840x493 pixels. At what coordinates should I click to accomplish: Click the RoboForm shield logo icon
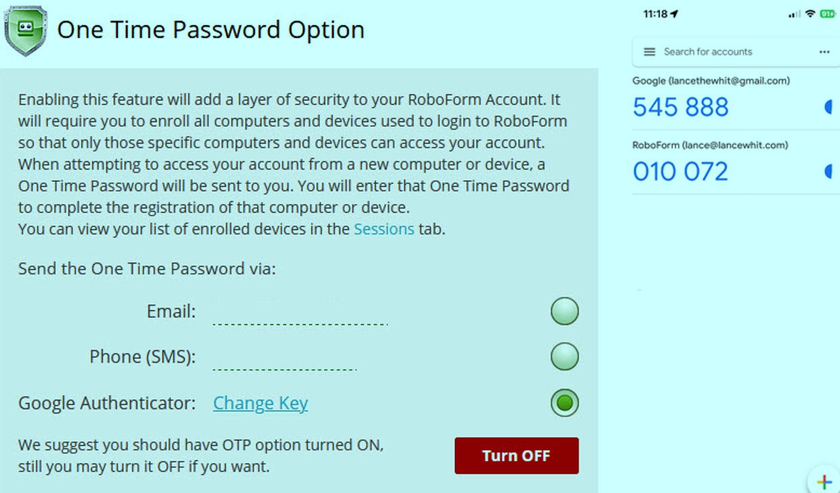click(x=24, y=31)
